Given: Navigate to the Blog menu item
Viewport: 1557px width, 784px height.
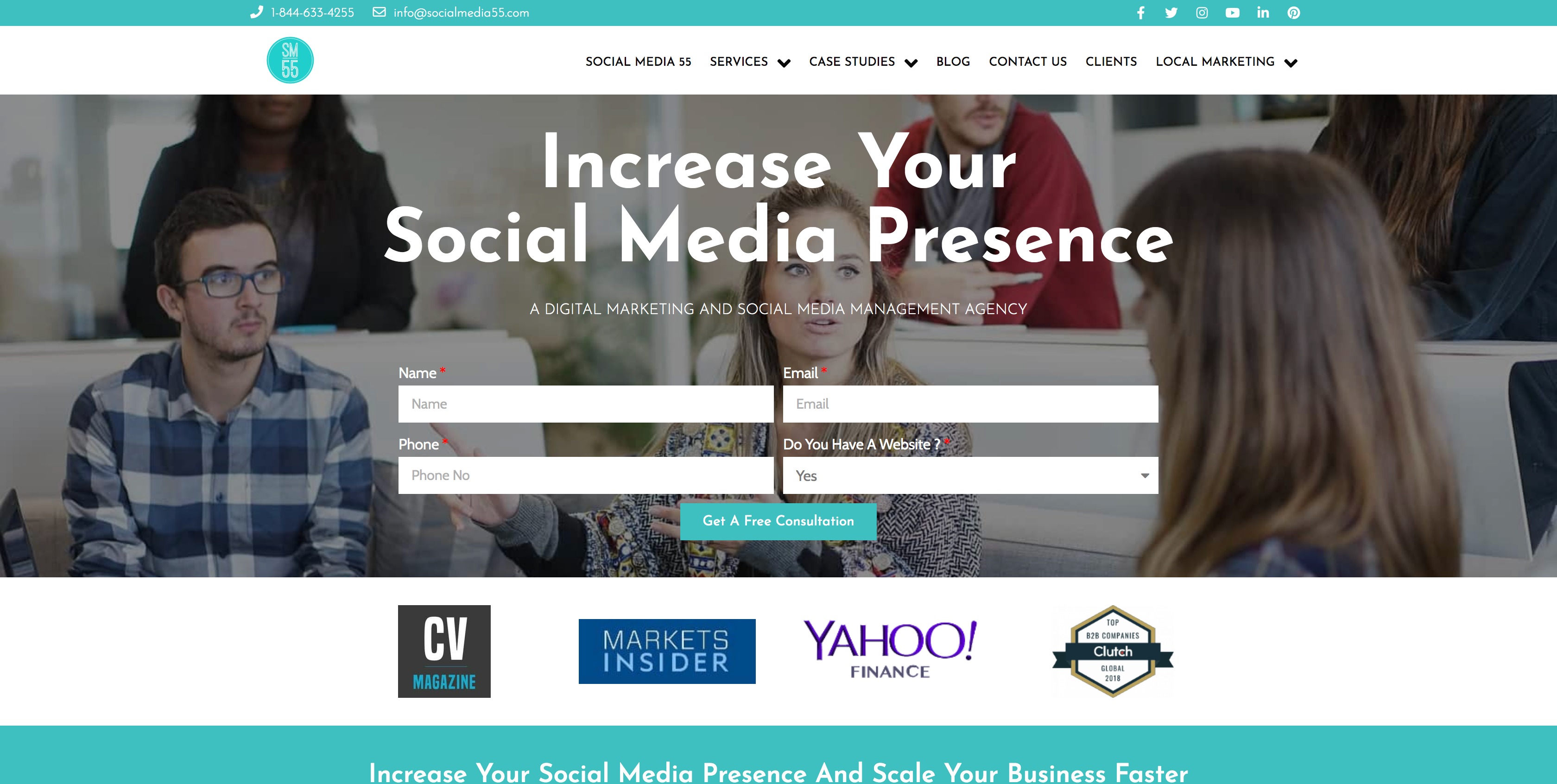Looking at the screenshot, I should tap(952, 62).
